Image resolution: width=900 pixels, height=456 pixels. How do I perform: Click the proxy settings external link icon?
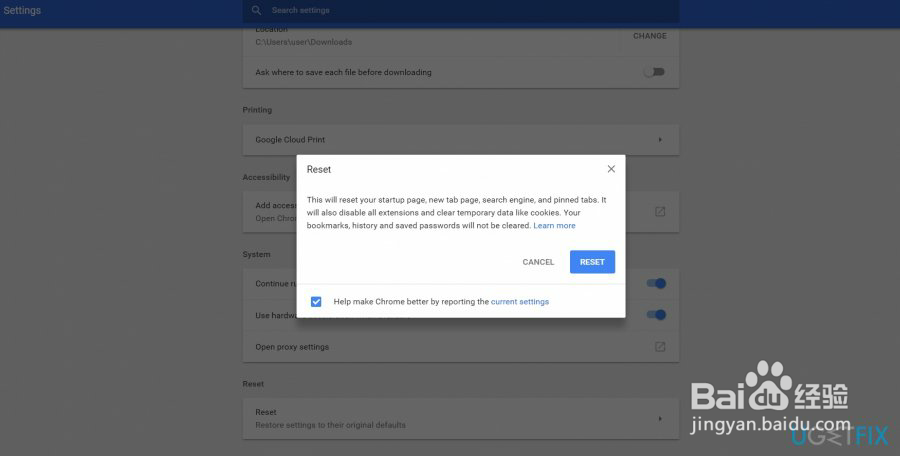point(660,347)
